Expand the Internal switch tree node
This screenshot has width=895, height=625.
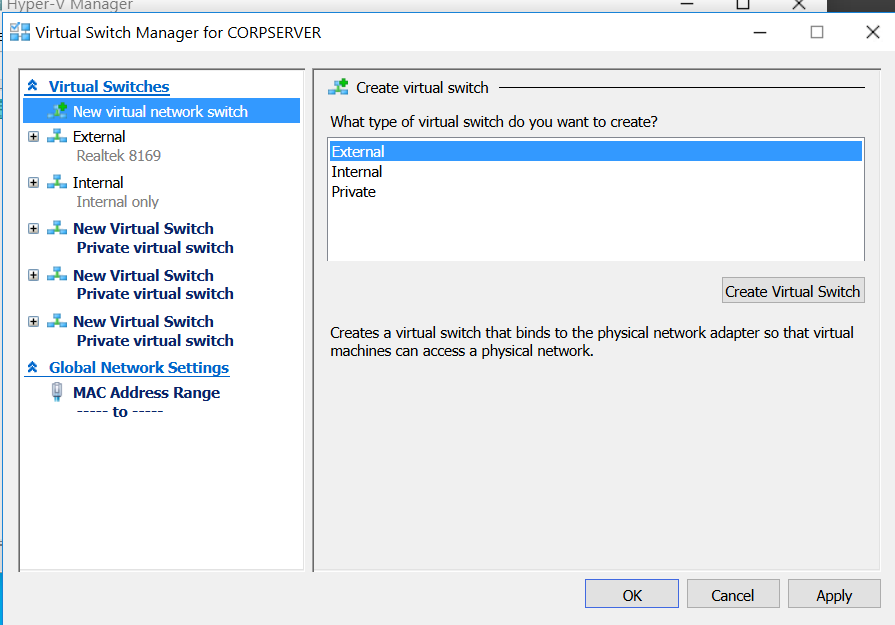click(x=34, y=182)
